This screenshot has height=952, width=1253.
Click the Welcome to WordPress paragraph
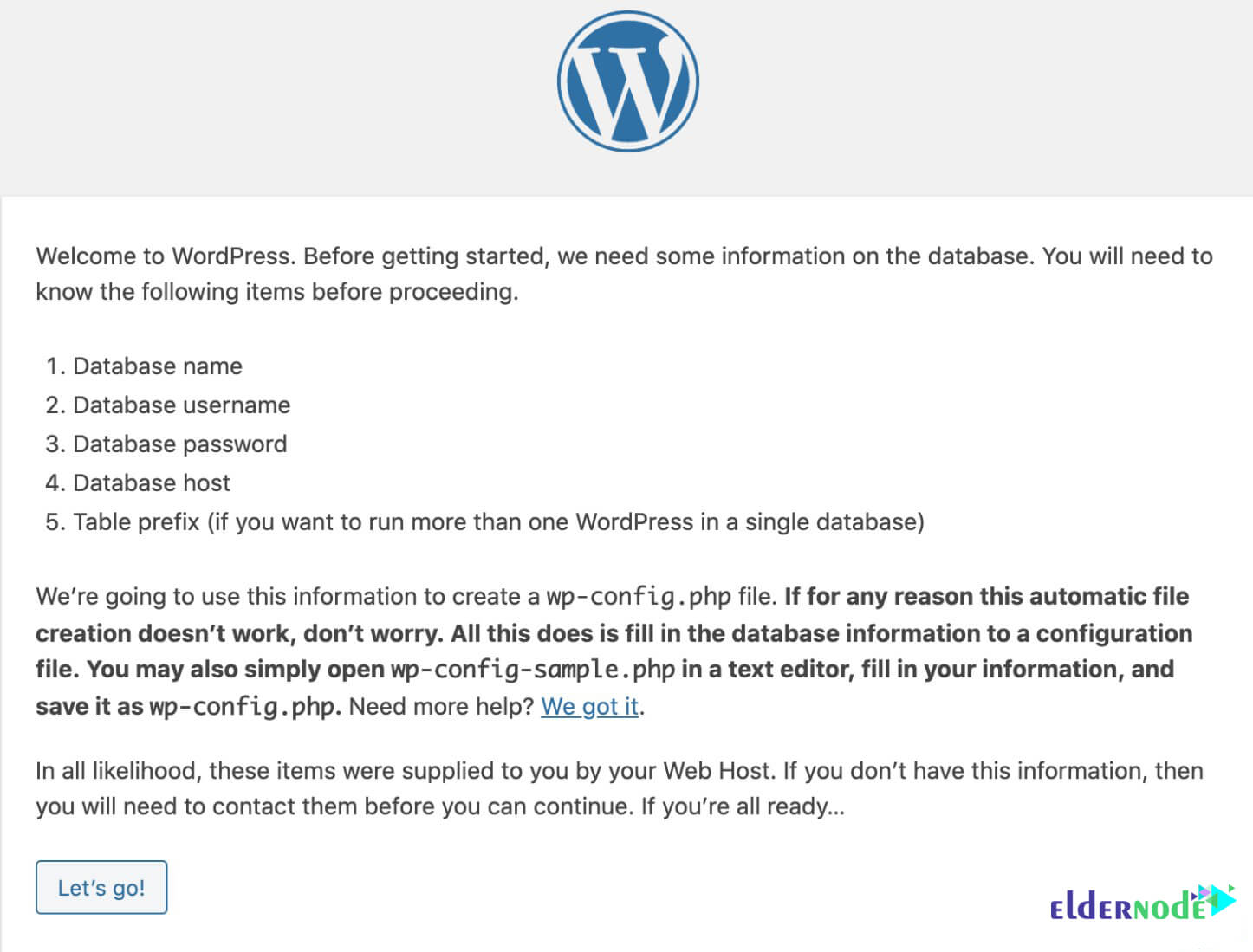[624, 274]
